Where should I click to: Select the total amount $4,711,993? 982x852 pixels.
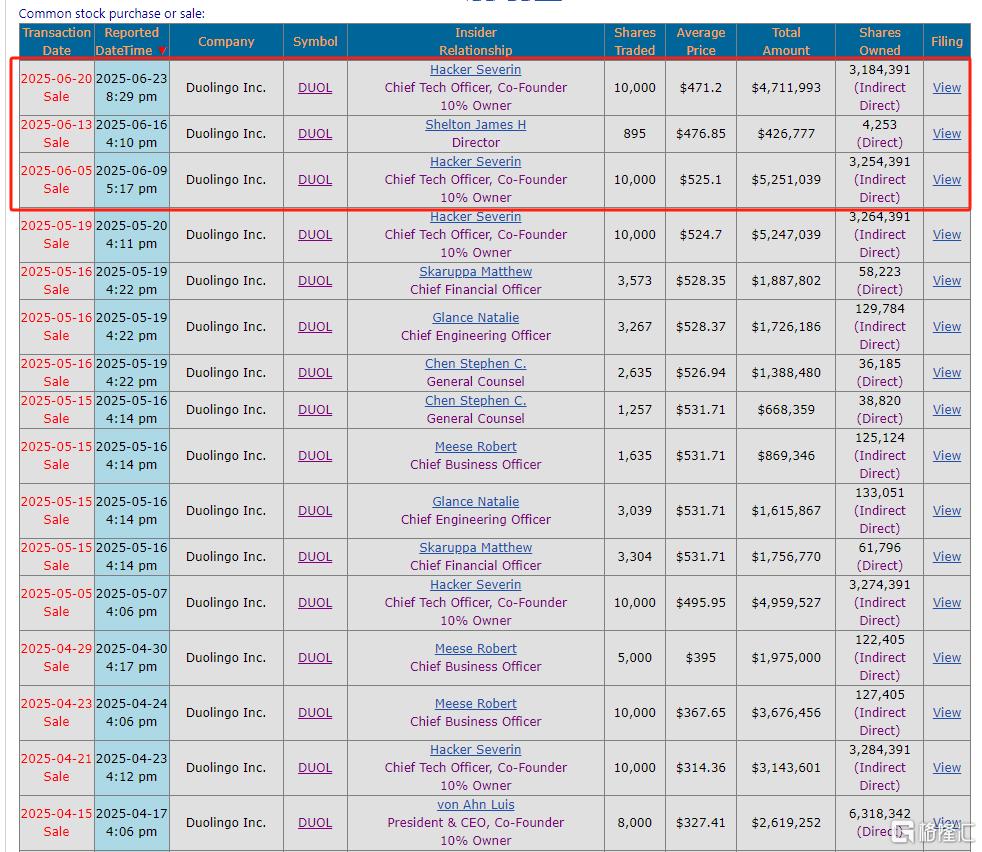(x=786, y=88)
